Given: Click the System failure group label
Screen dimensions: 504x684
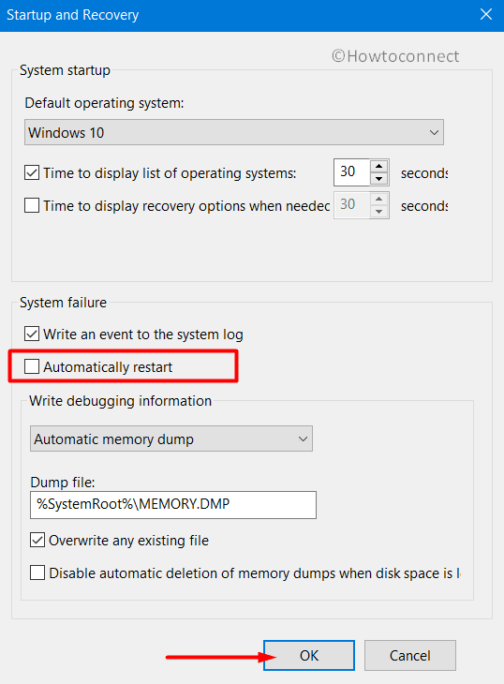Looking at the screenshot, I should point(63,302).
